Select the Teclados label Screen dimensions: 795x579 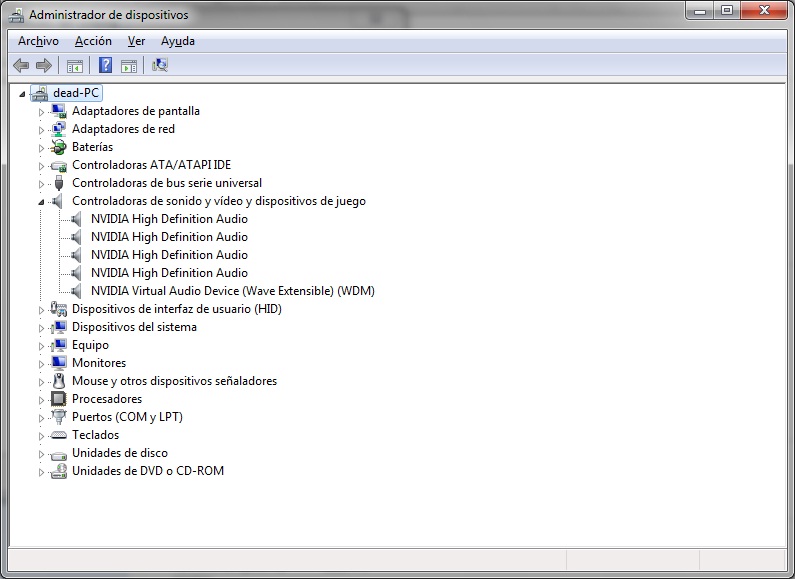95,435
